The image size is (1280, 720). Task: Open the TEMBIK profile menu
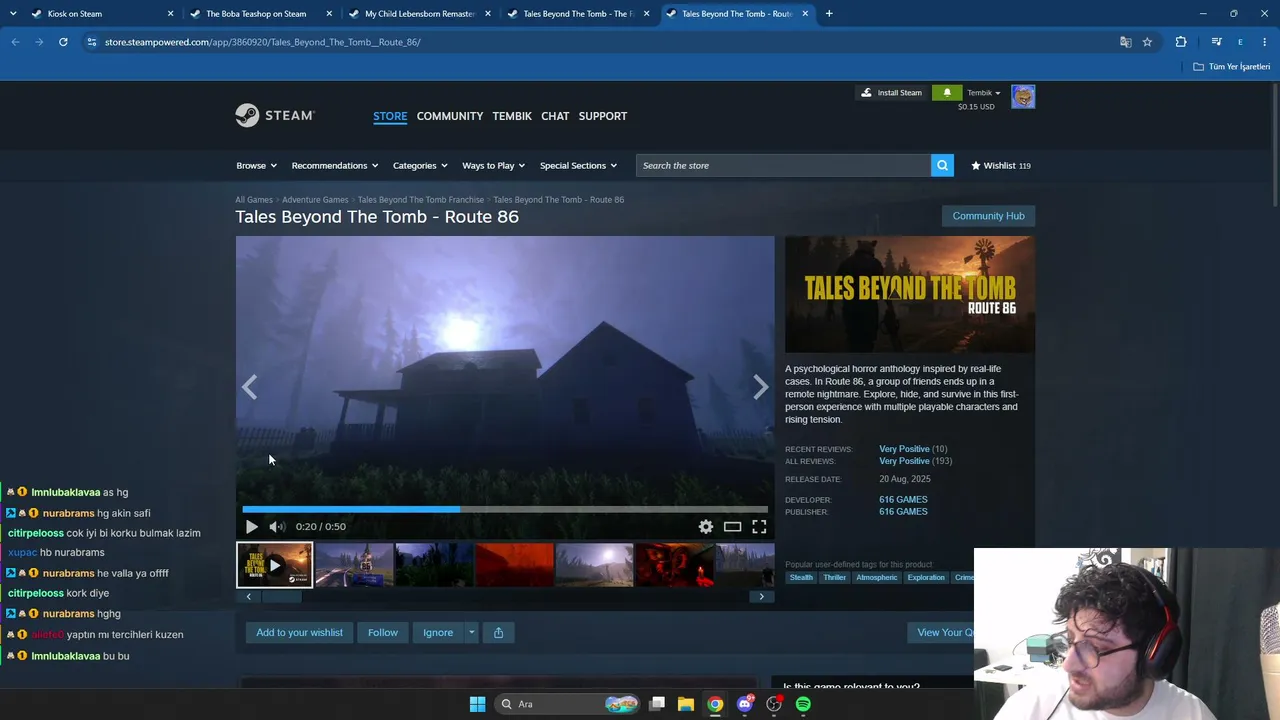pos(512,116)
